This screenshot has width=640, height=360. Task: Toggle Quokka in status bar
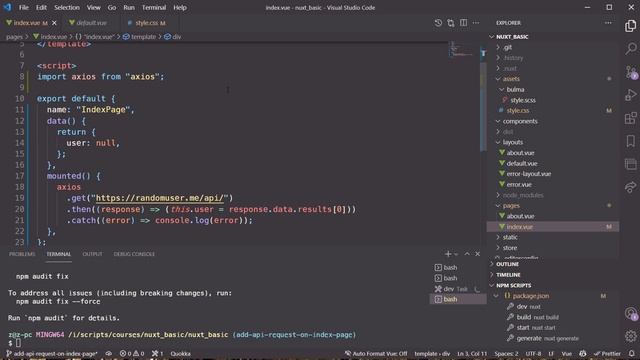[180, 353]
